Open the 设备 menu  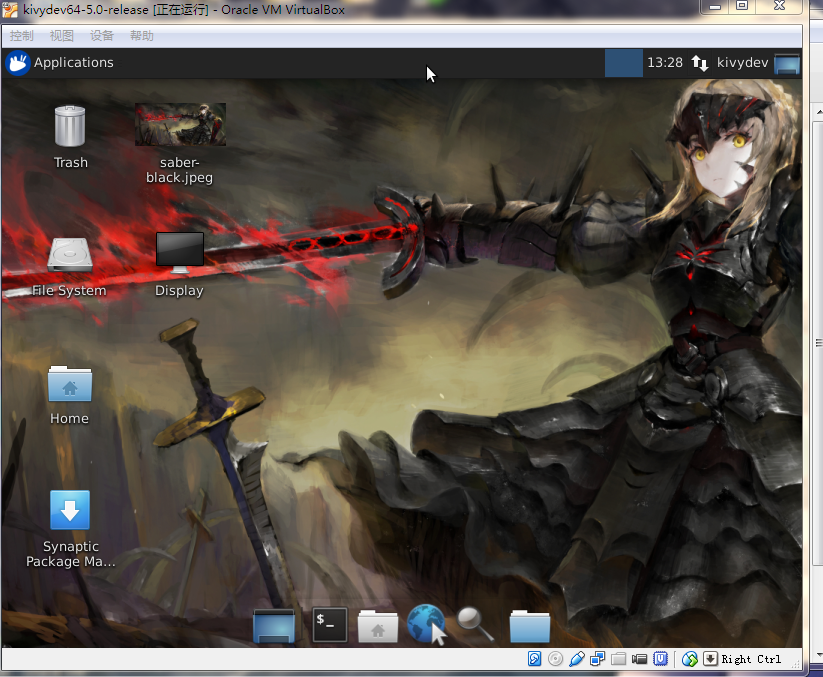click(101, 36)
